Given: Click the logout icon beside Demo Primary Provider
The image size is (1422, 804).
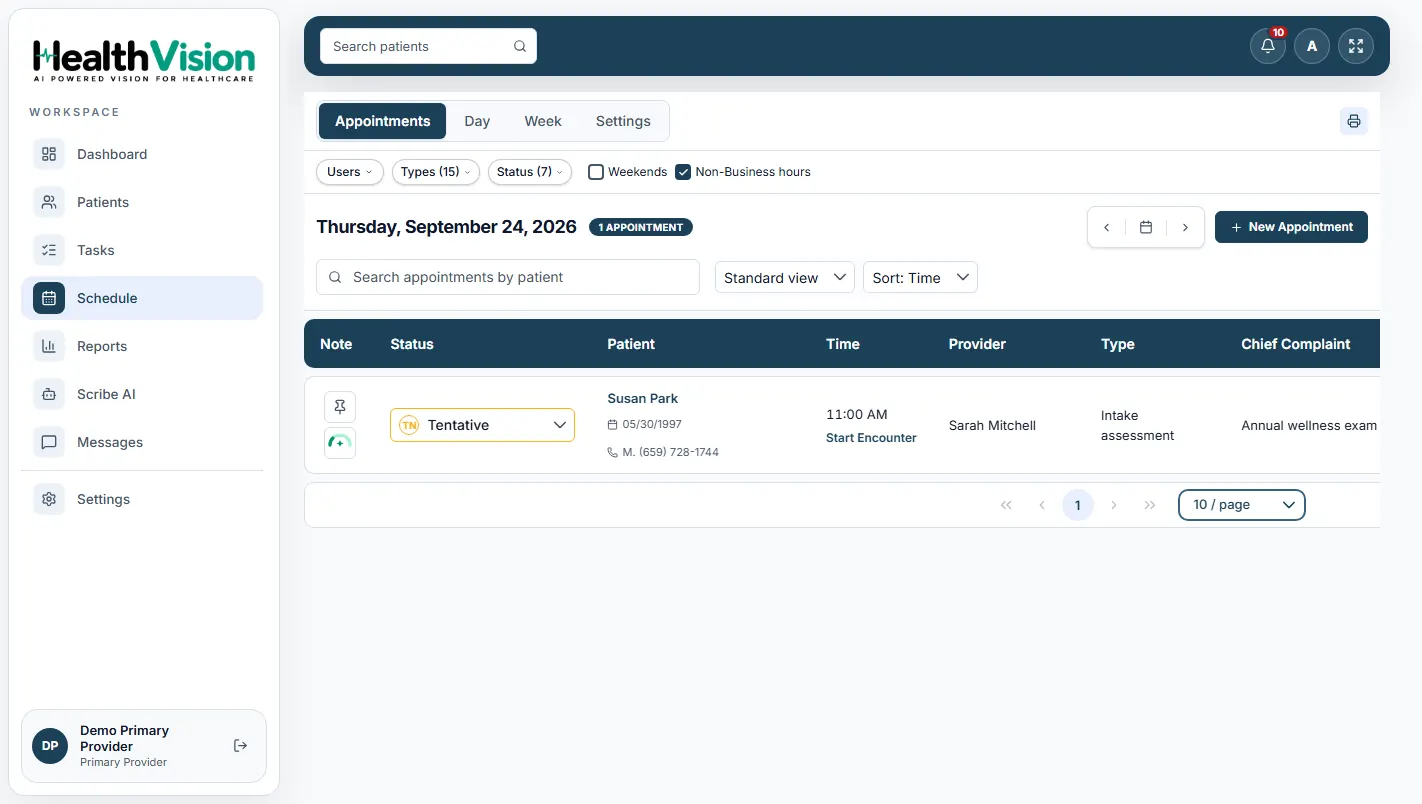Looking at the screenshot, I should 240,746.
